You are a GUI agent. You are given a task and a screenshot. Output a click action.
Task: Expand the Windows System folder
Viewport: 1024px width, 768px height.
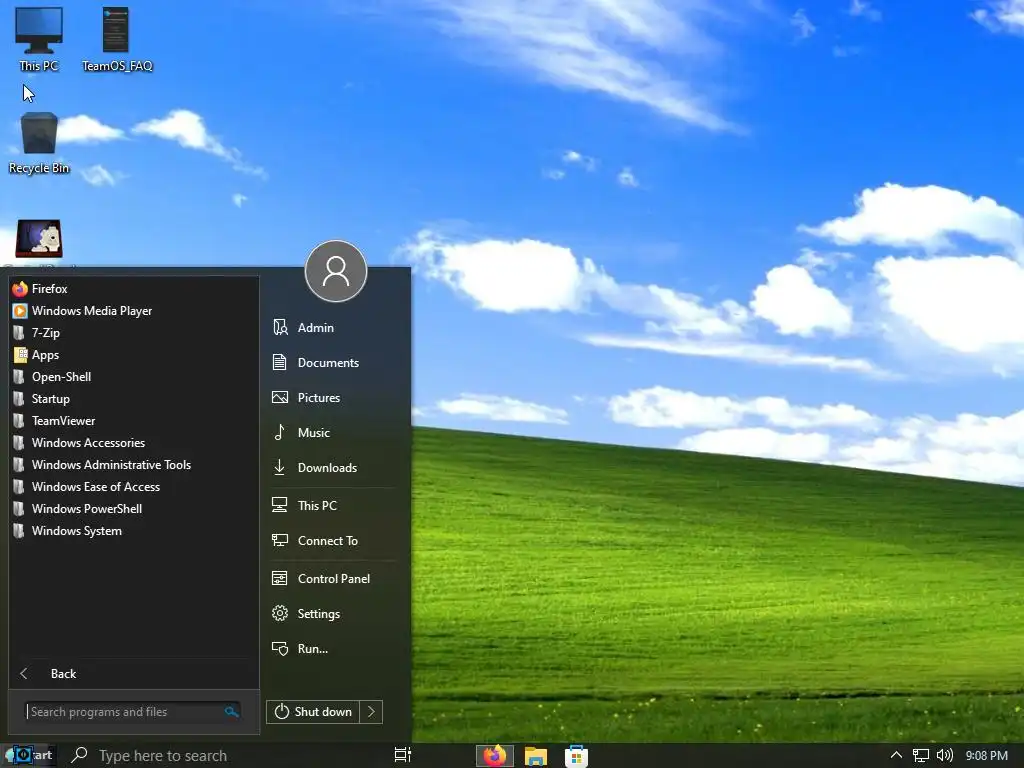coord(134,531)
